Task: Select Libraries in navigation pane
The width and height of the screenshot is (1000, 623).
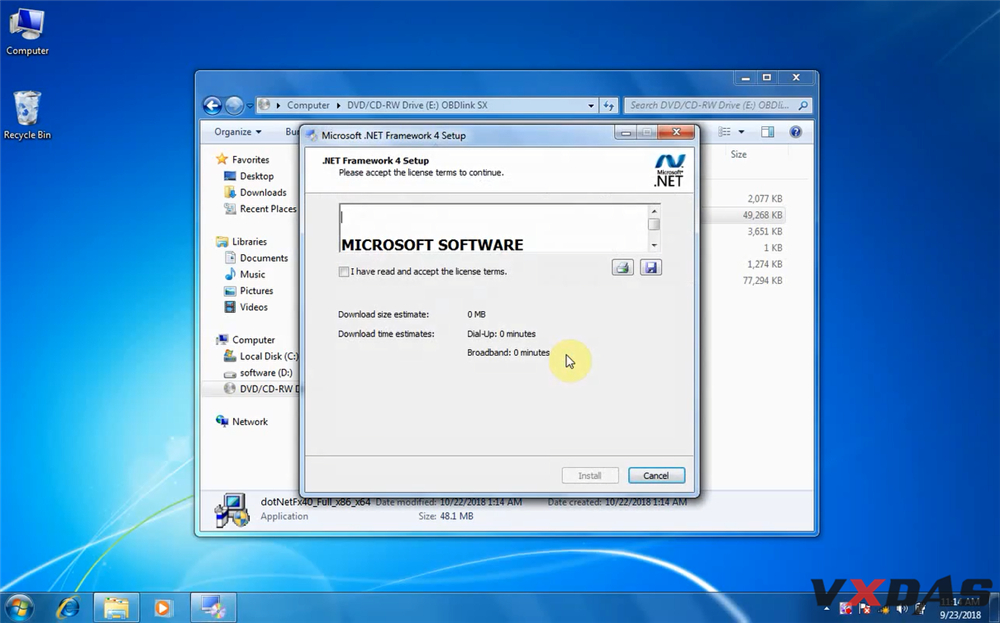Action: click(241, 242)
